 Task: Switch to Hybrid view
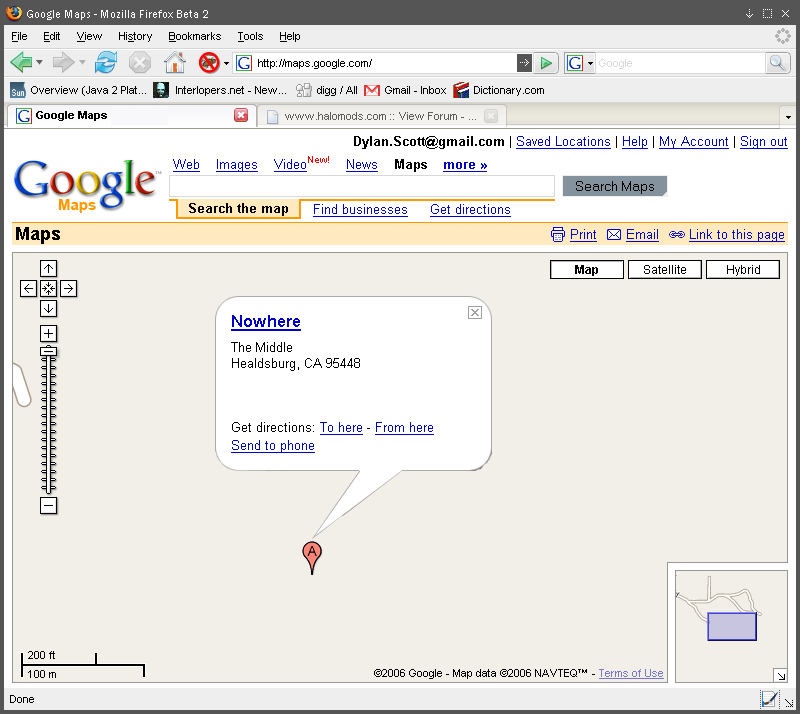pyautogui.click(x=743, y=269)
